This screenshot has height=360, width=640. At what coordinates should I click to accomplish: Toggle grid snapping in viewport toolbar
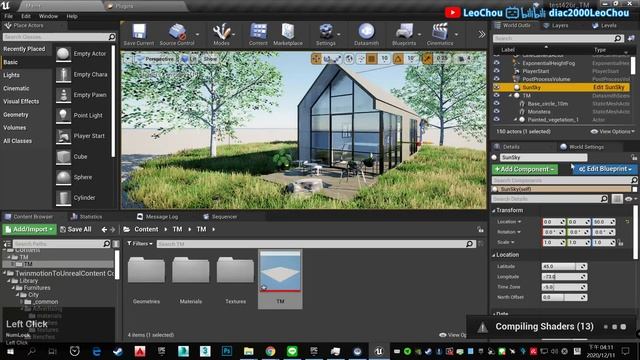[372, 59]
